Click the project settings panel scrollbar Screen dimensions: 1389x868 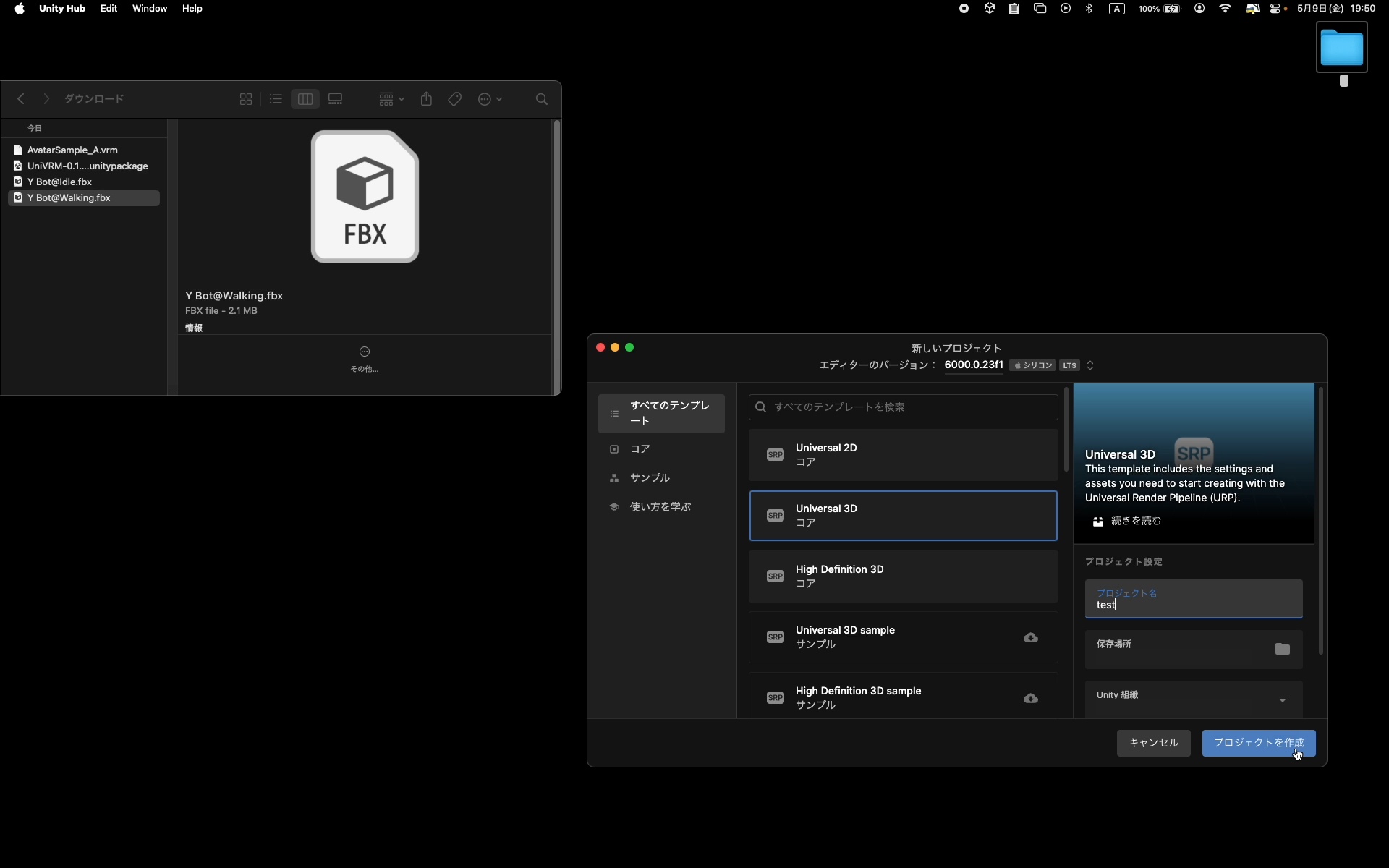1321,521
